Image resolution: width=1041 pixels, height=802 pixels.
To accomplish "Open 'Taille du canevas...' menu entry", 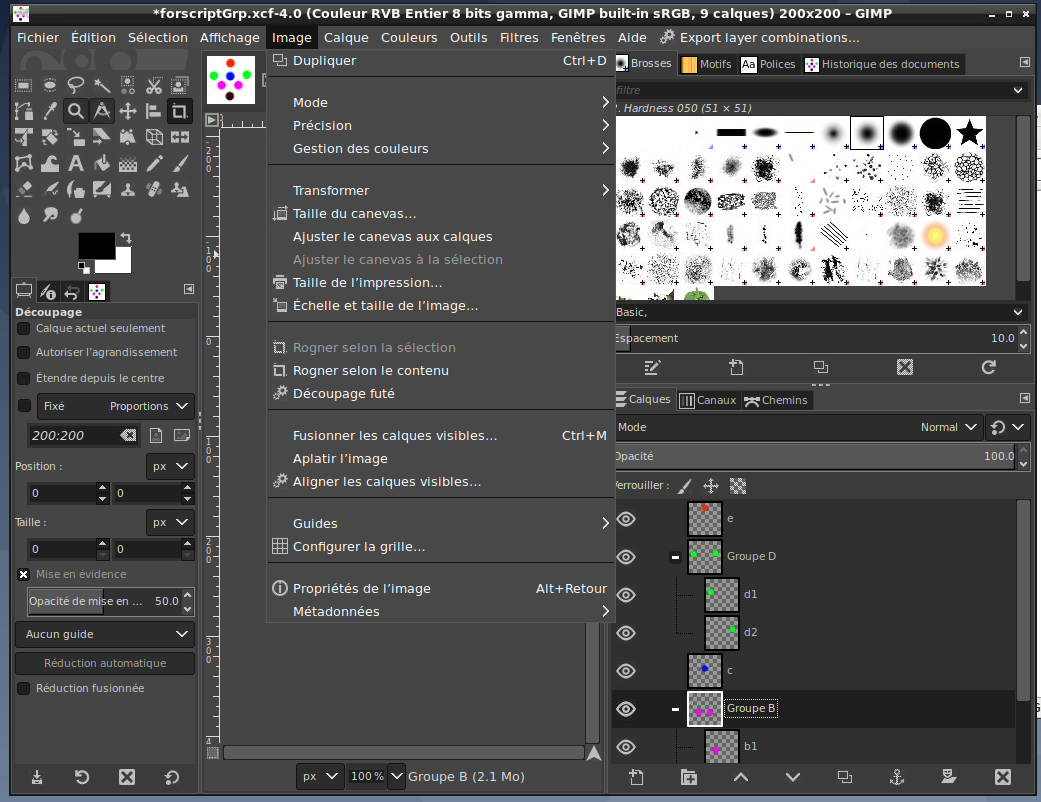I will [x=354, y=214].
